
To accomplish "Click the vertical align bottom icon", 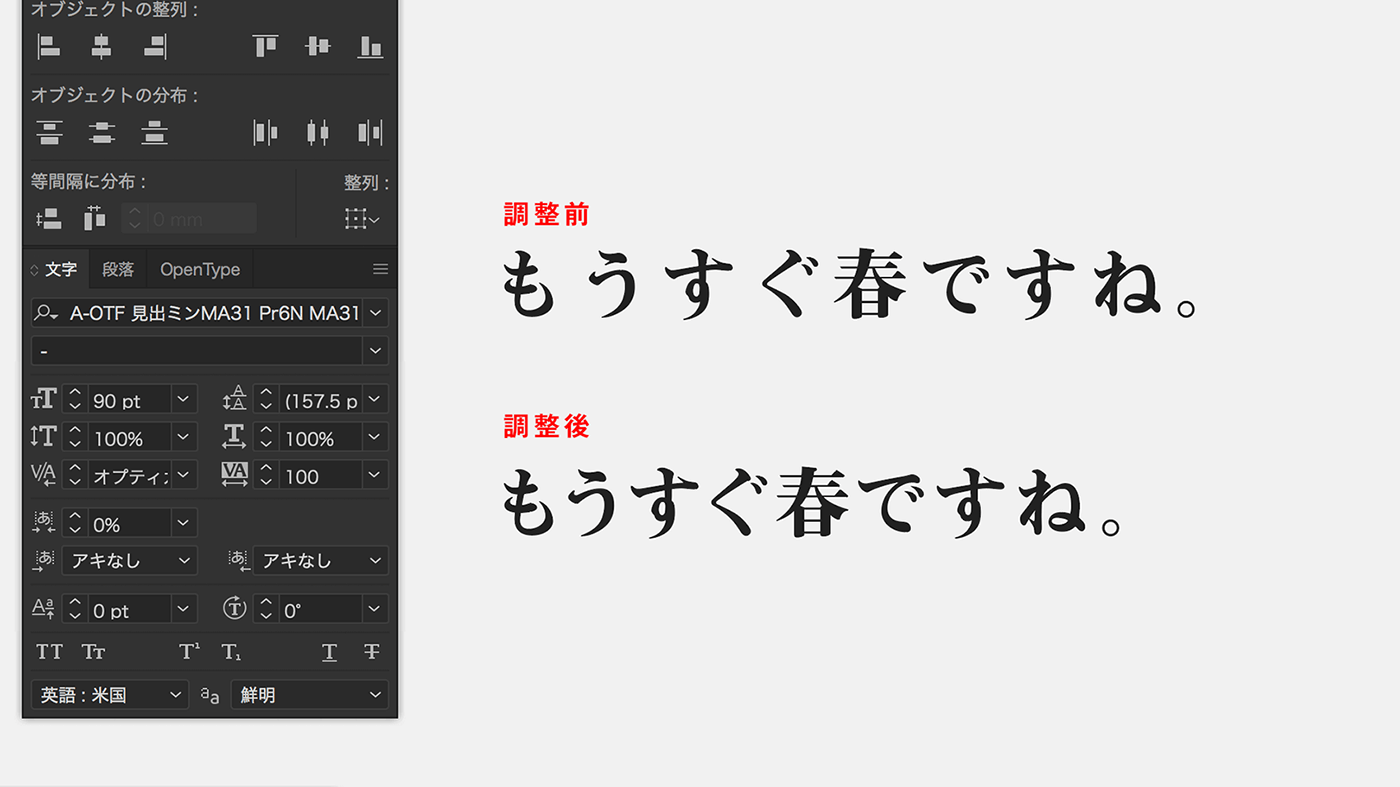I will (x=370, y=46).
